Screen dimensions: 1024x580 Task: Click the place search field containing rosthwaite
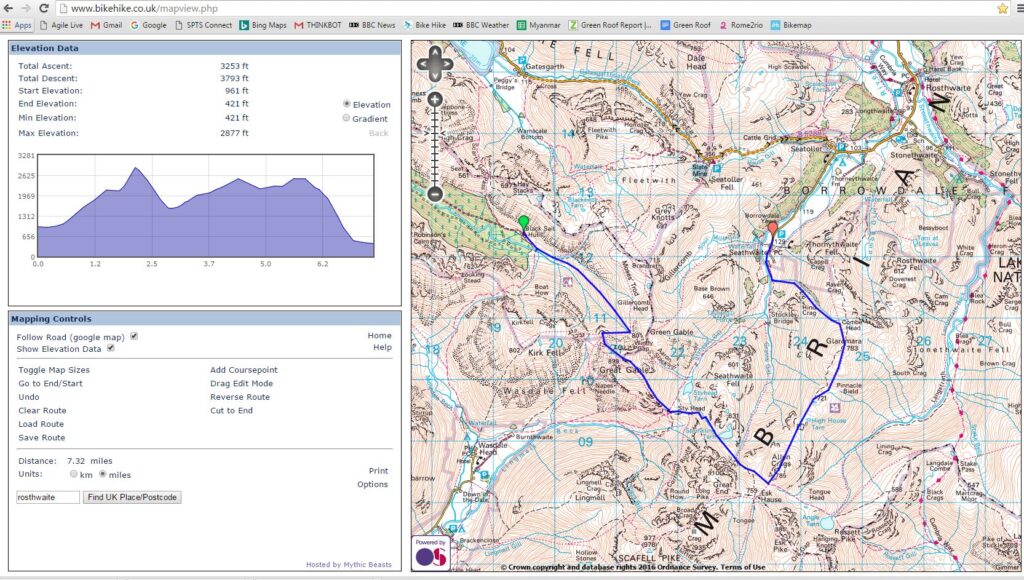(x=48, y=497)
